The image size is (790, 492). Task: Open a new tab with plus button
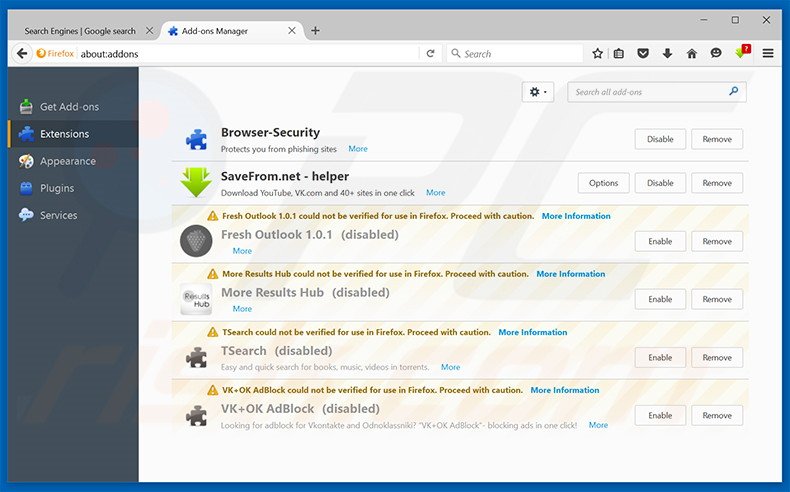(316, 31)
